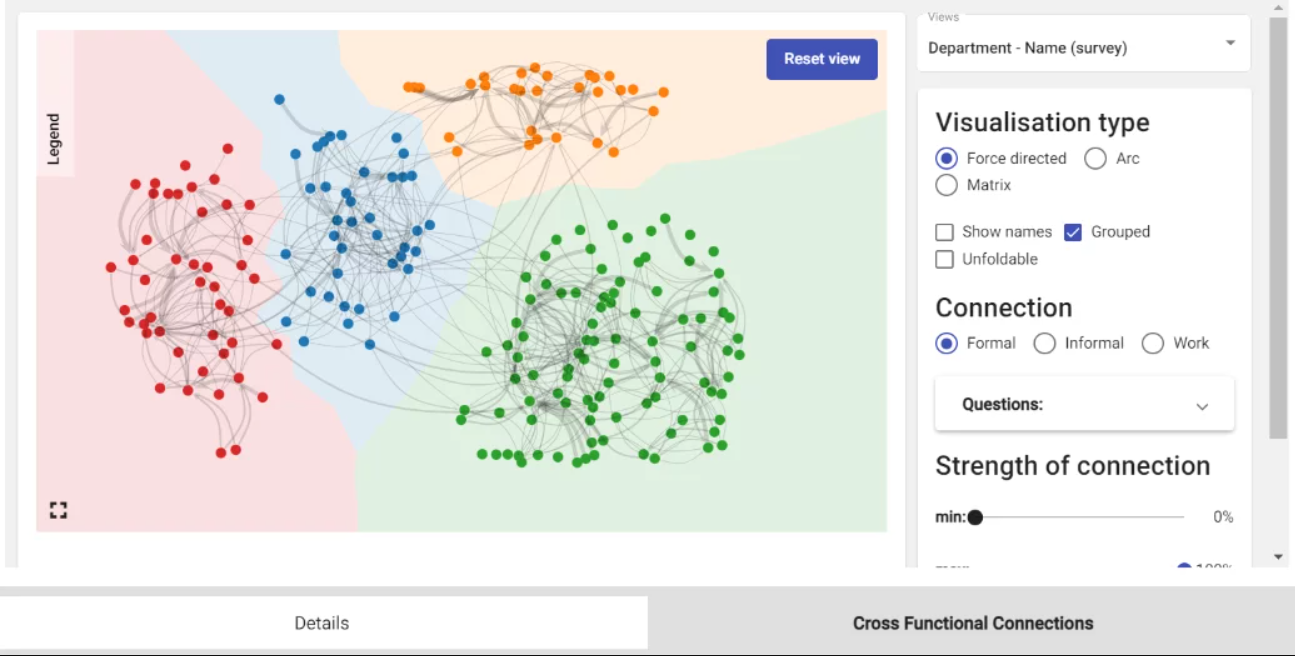The image size is (1295, 656).
Task: Click the fullscreen expand icon on the graph
Action: coord(57,510)
